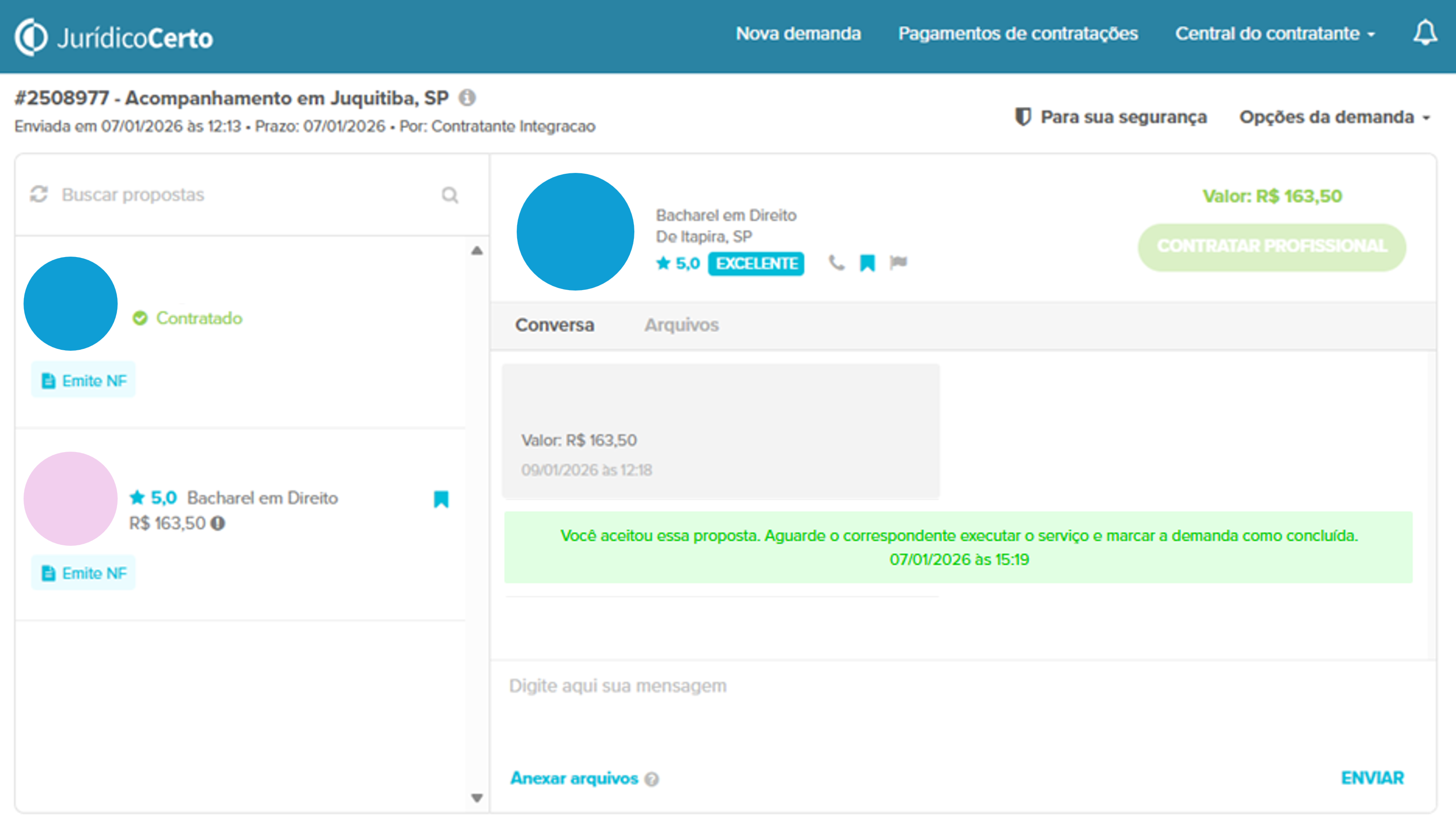Click info icon beside R$ 163,50 price
Viewport: 1456px width, 825px height.
[x=218, y=523]
